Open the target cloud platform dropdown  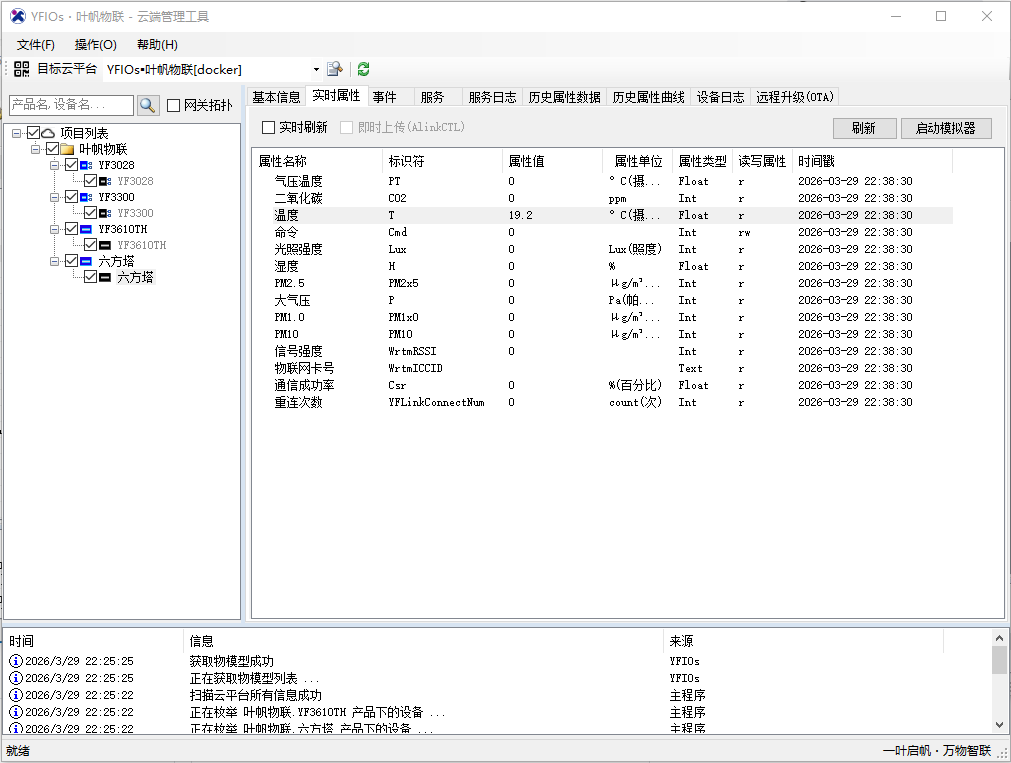click(x=317, y=69)
